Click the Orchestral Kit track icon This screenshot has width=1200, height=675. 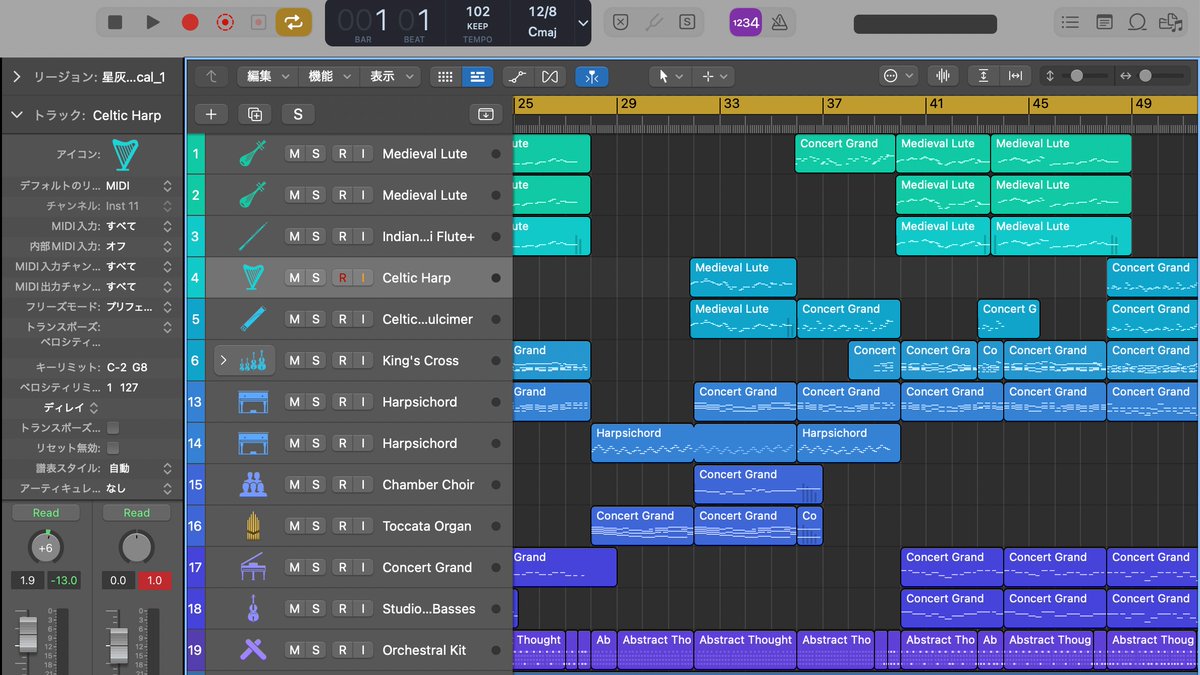click(252, 650)
